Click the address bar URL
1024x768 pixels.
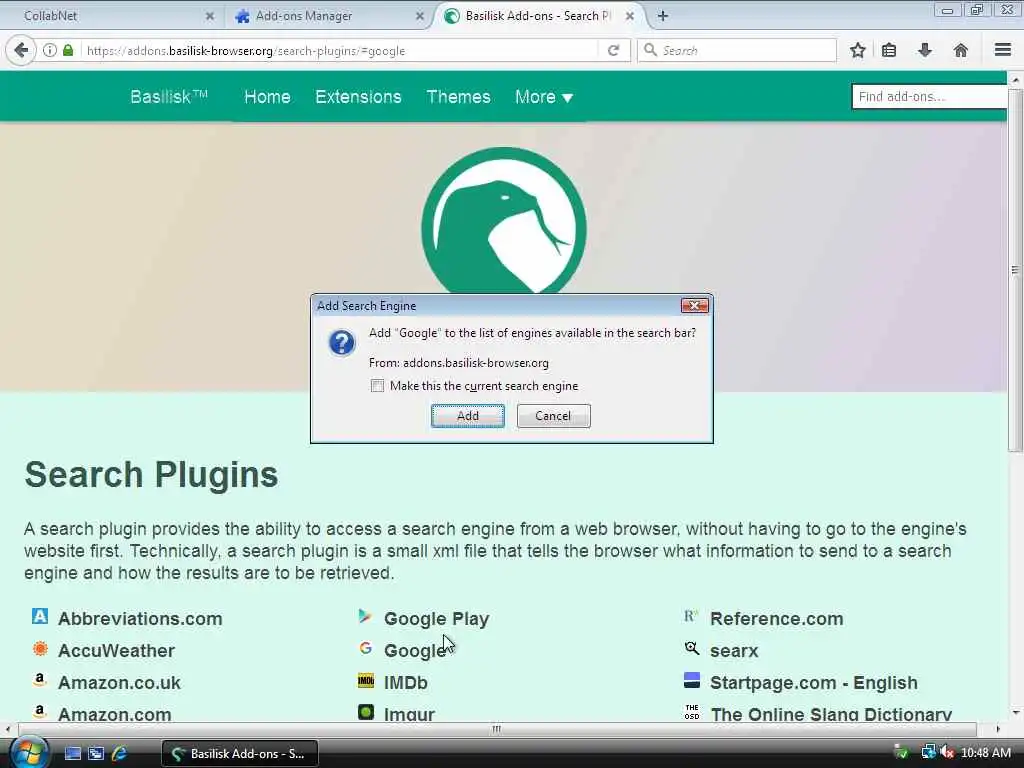[246, 50]
